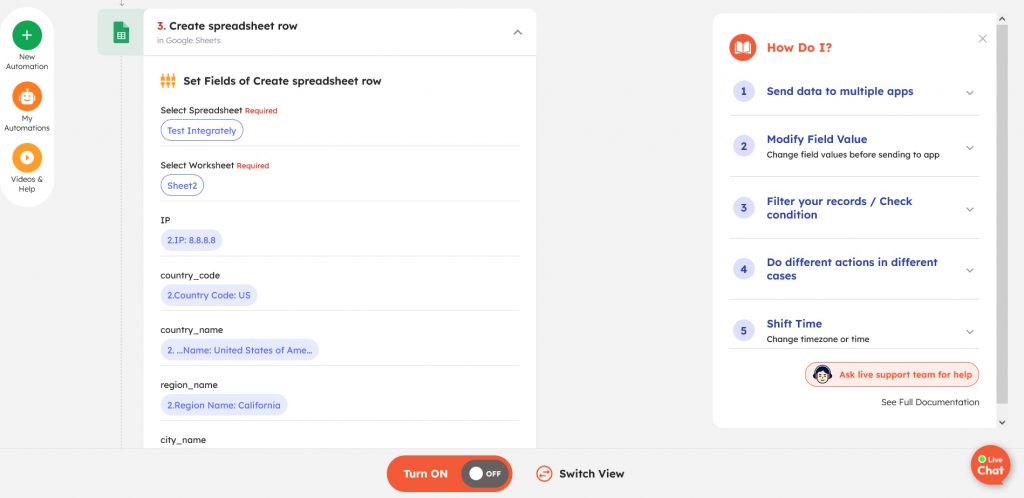Open My Automations robot icon

point(27,97)
